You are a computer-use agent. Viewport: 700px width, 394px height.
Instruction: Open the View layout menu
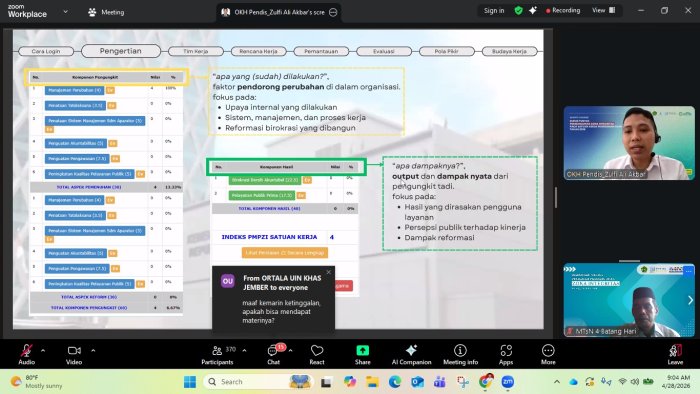coord(604,10)
